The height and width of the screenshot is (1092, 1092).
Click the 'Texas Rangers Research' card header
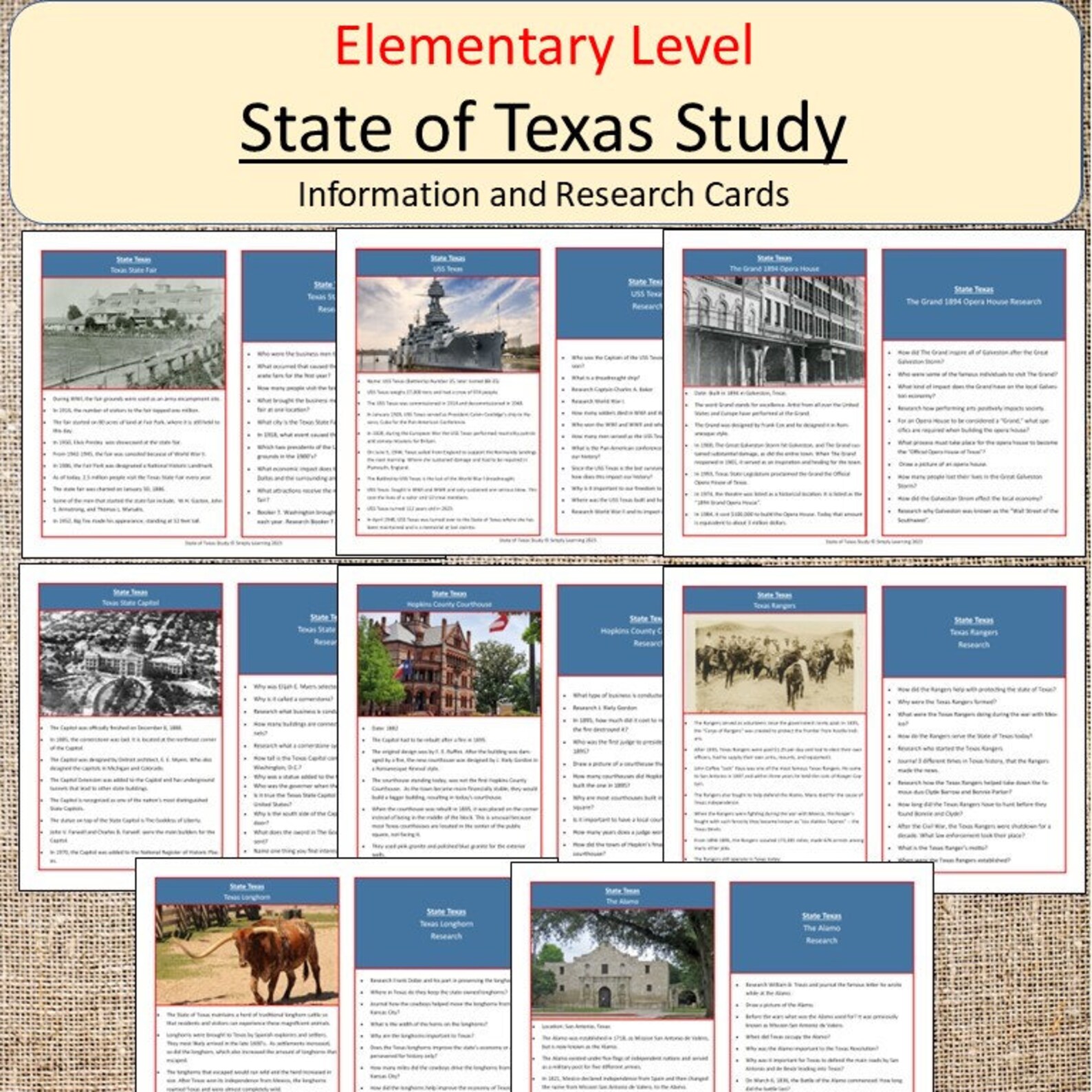tap(974, 632)
